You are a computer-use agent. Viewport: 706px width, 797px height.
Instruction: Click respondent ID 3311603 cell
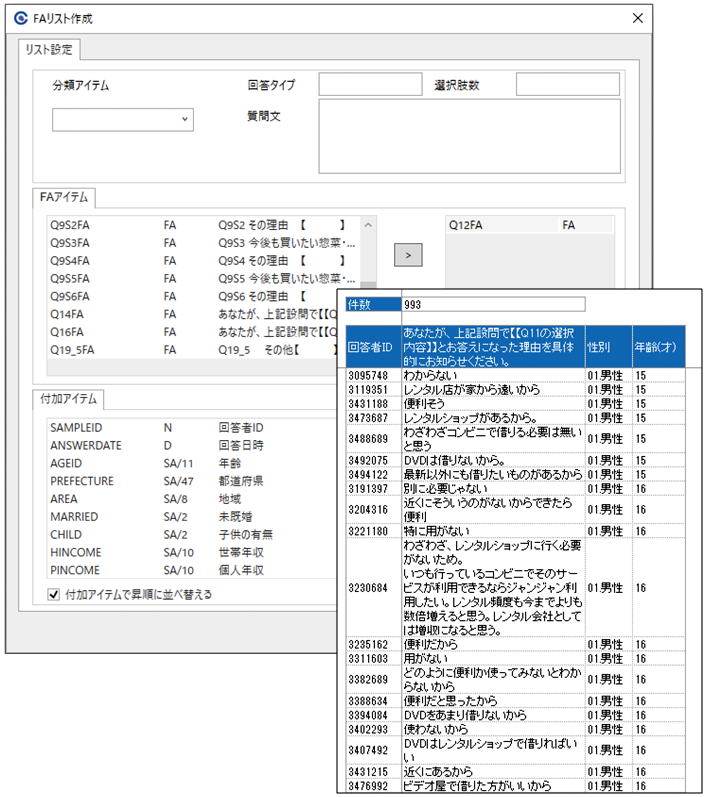(x=374, y=658)
